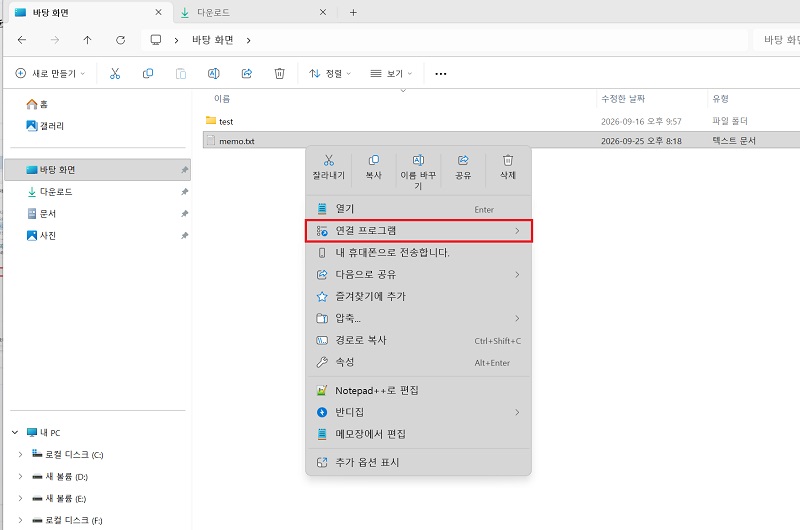Click the Share icon in toolbar
This screenshot has width=800, height=530.
pos(246,73)
